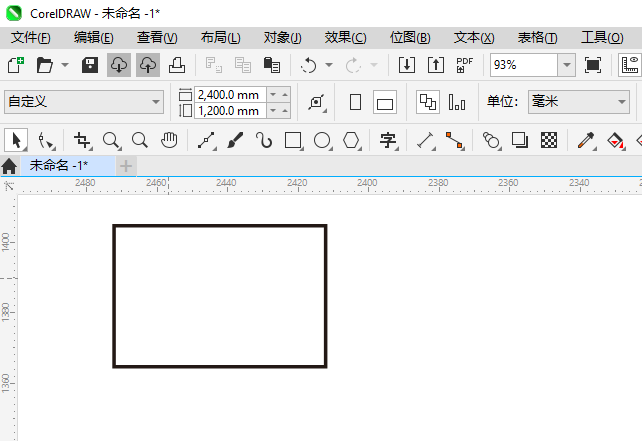Select landscape page orientation
The width and height of the screenshot is (642, 441).
(x=385, y=102)
